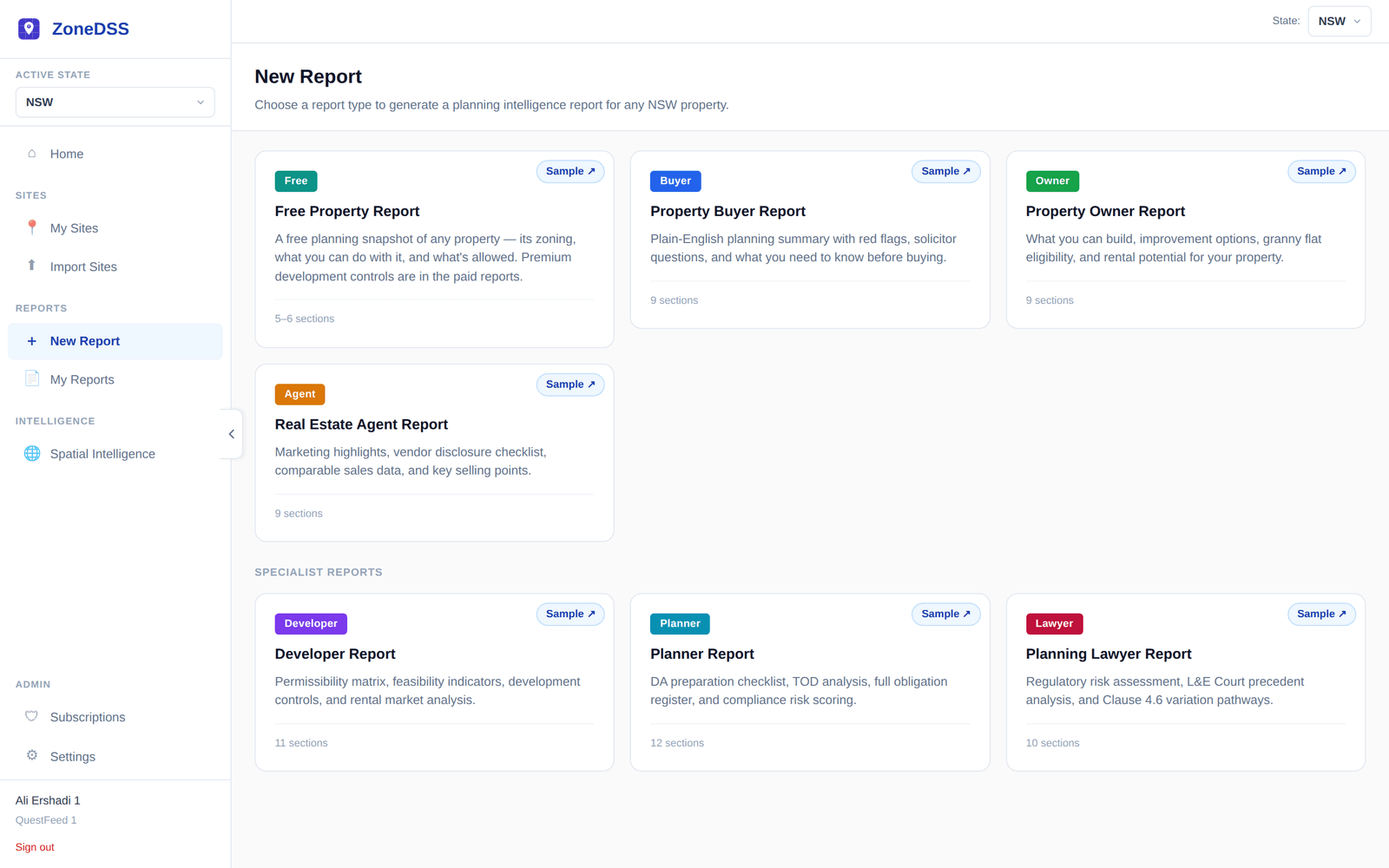Click the red Lawyer badge

[1054, 623]
